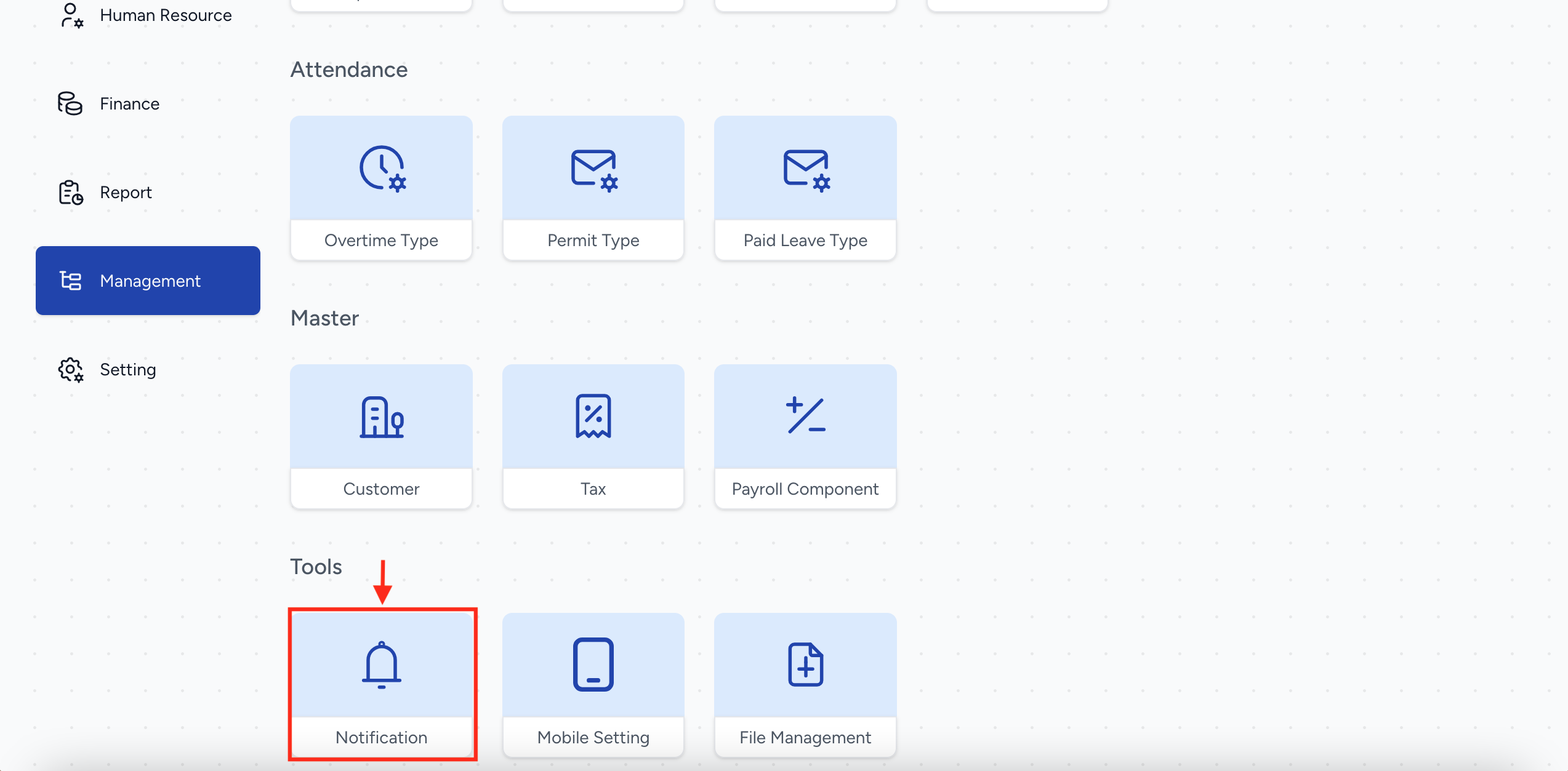Click the Notification card label

tap(382, 737)
